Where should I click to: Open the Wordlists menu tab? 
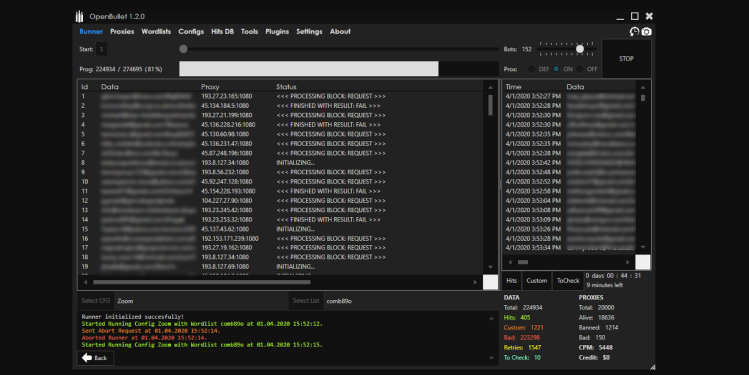click(156, 32)
